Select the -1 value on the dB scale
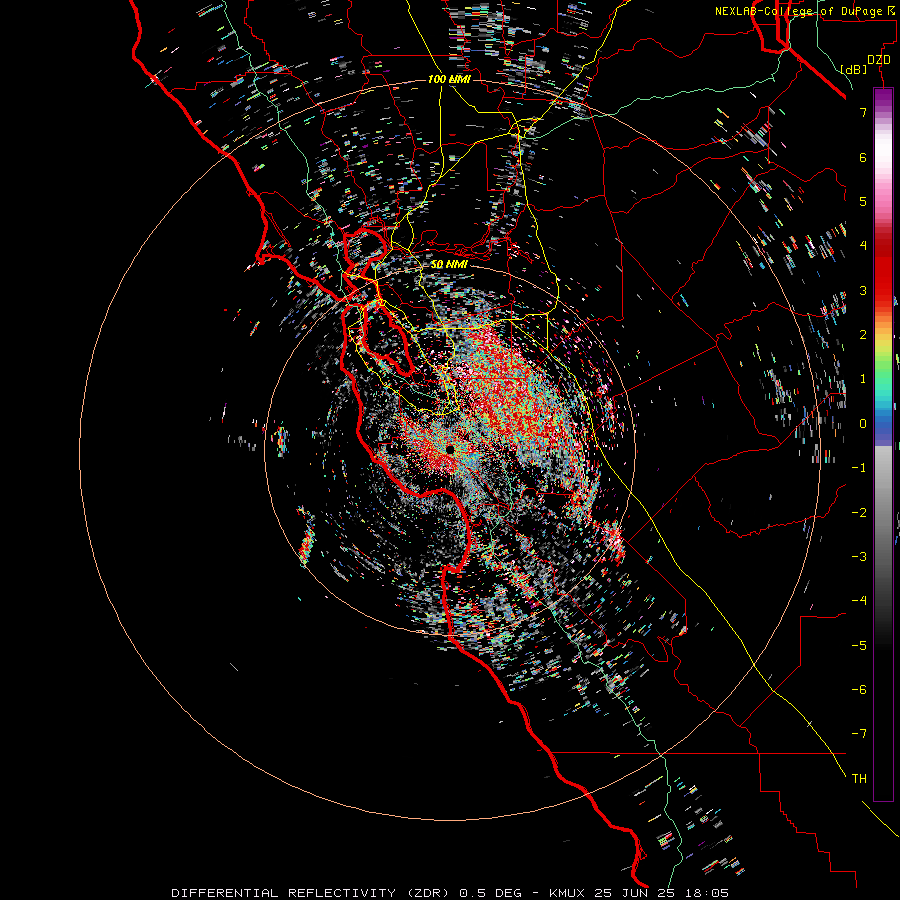 859,468
